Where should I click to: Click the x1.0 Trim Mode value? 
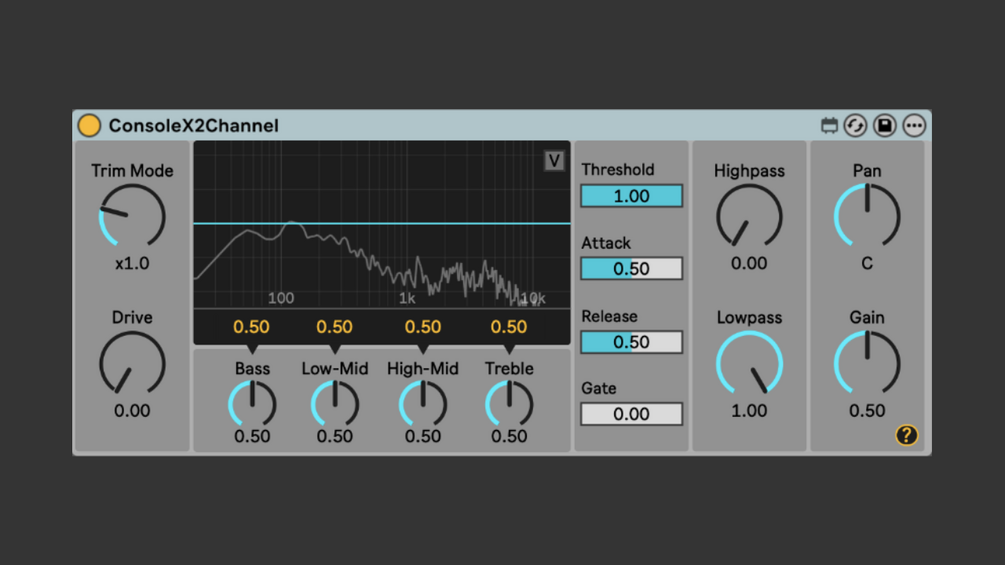pyautogui.click(x=132, y=263)
